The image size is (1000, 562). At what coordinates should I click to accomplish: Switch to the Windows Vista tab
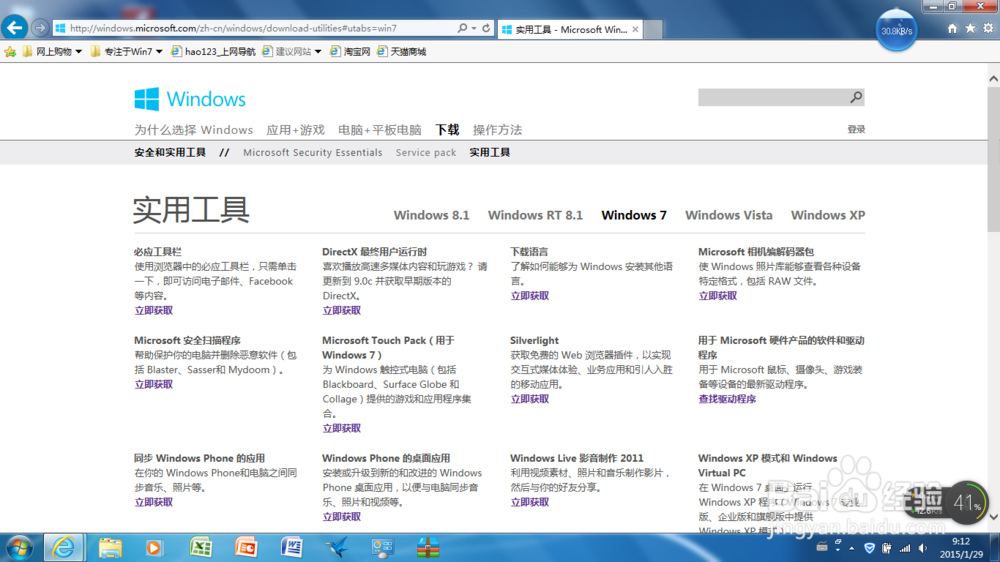click(728, 215)
